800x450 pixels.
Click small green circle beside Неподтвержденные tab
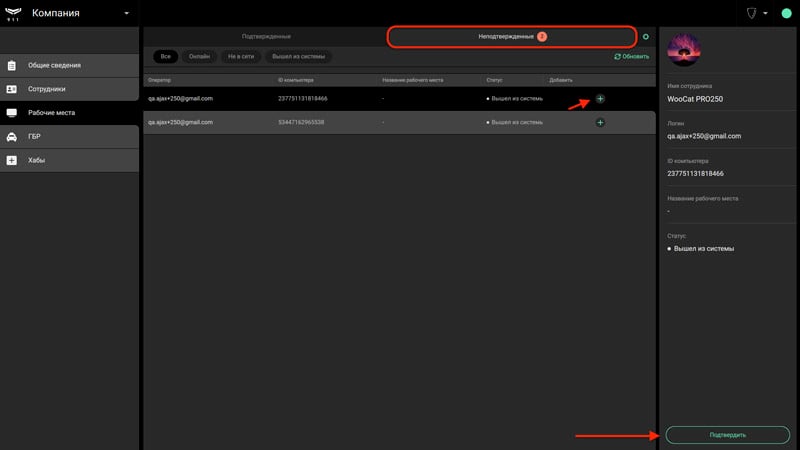click(x=646, y=37)
